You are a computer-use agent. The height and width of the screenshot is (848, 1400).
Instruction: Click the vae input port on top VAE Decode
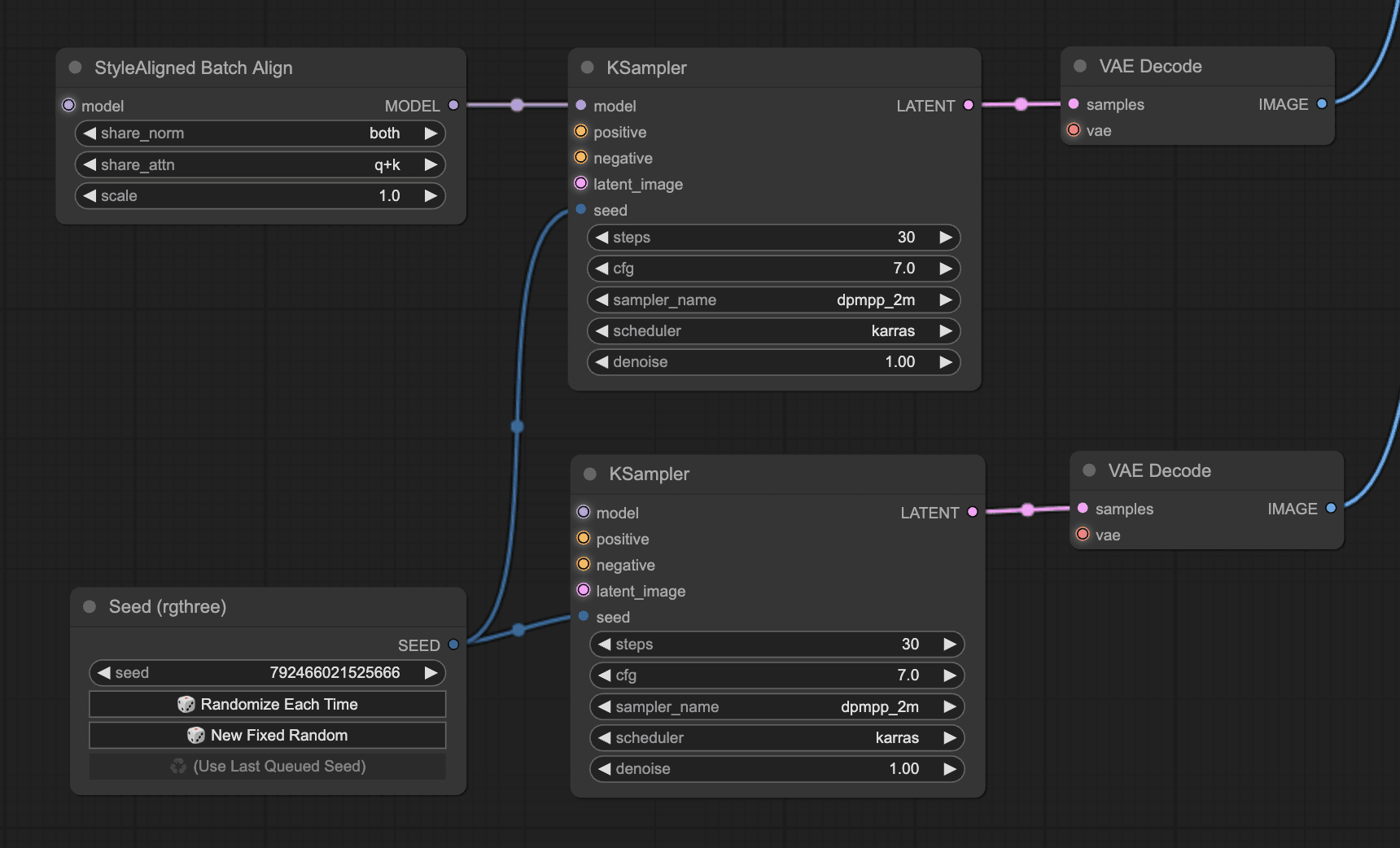click(x=1074, y=130)
